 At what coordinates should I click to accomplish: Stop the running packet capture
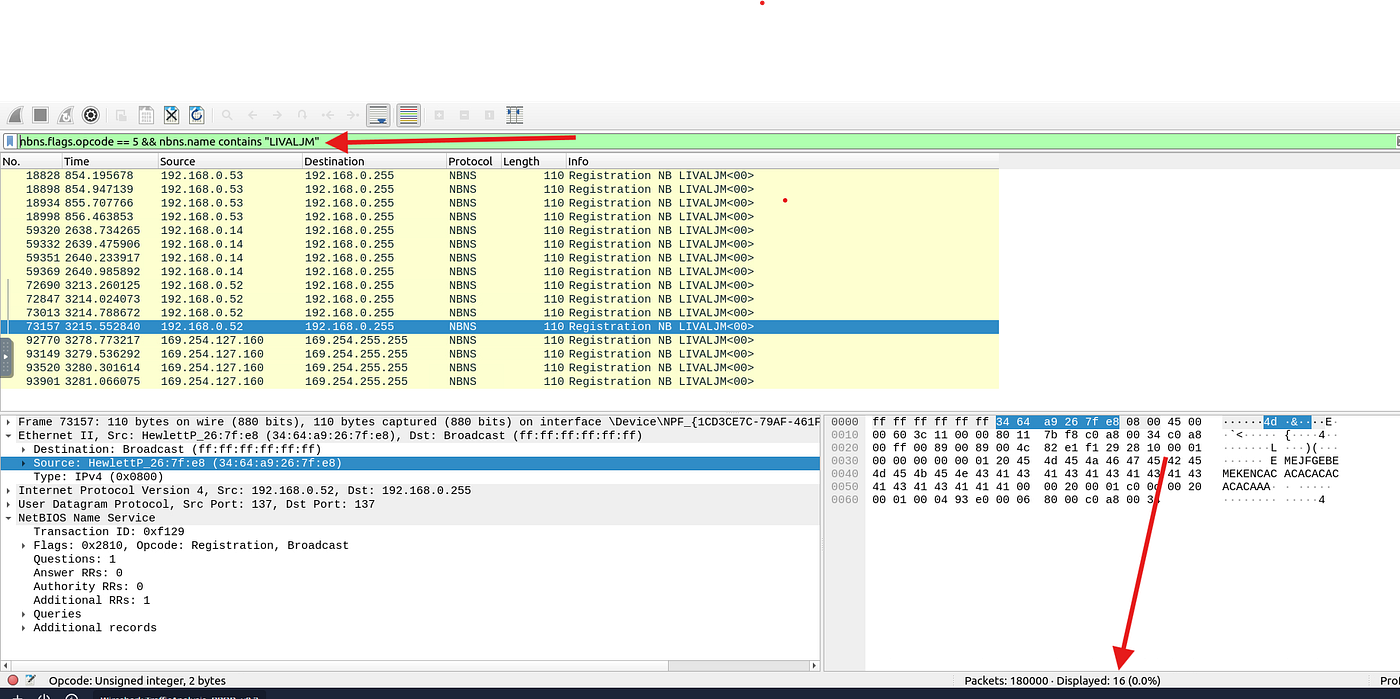pos(40,115)
